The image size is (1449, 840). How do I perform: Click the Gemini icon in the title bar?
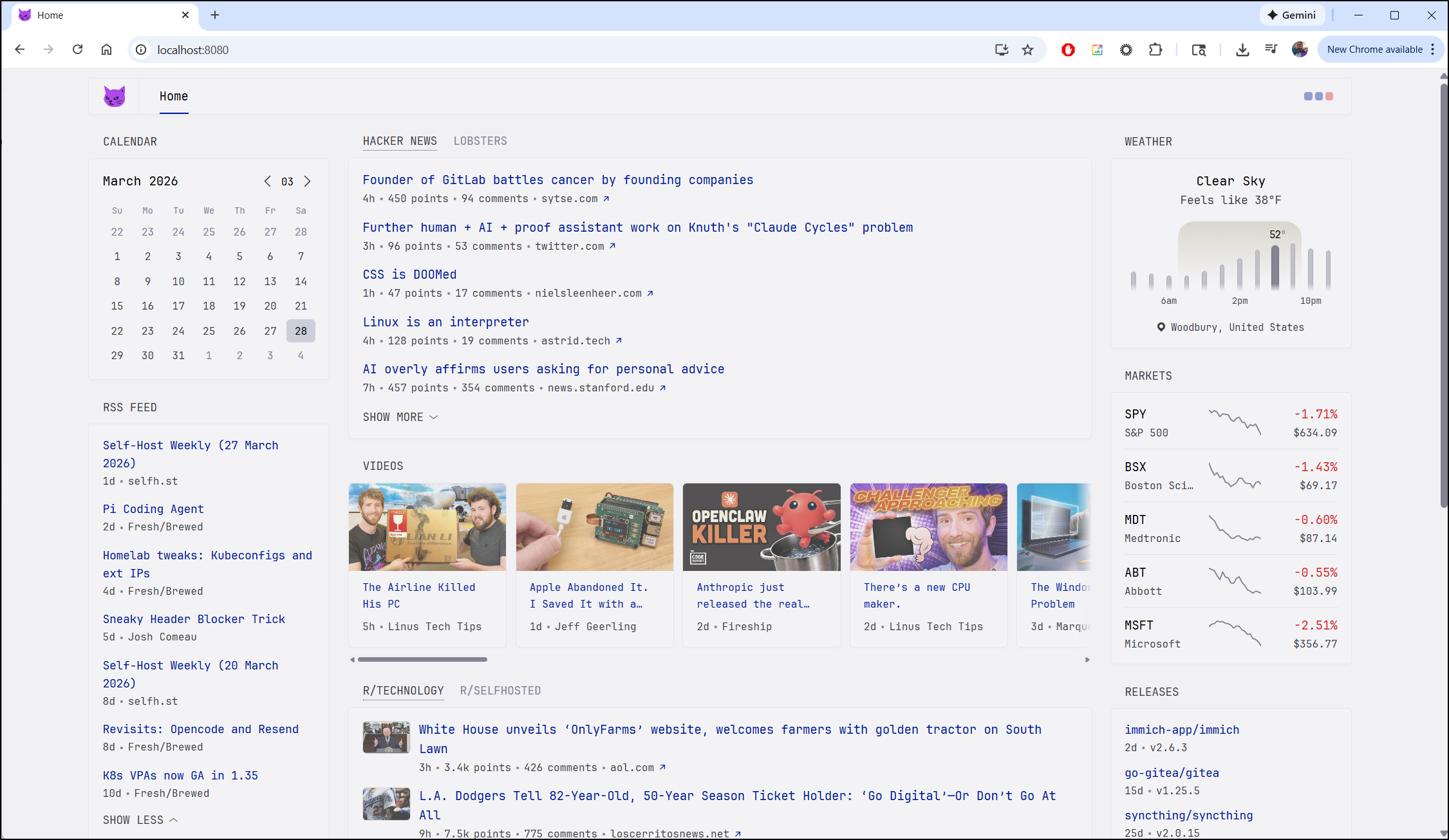pos(1292,14)
